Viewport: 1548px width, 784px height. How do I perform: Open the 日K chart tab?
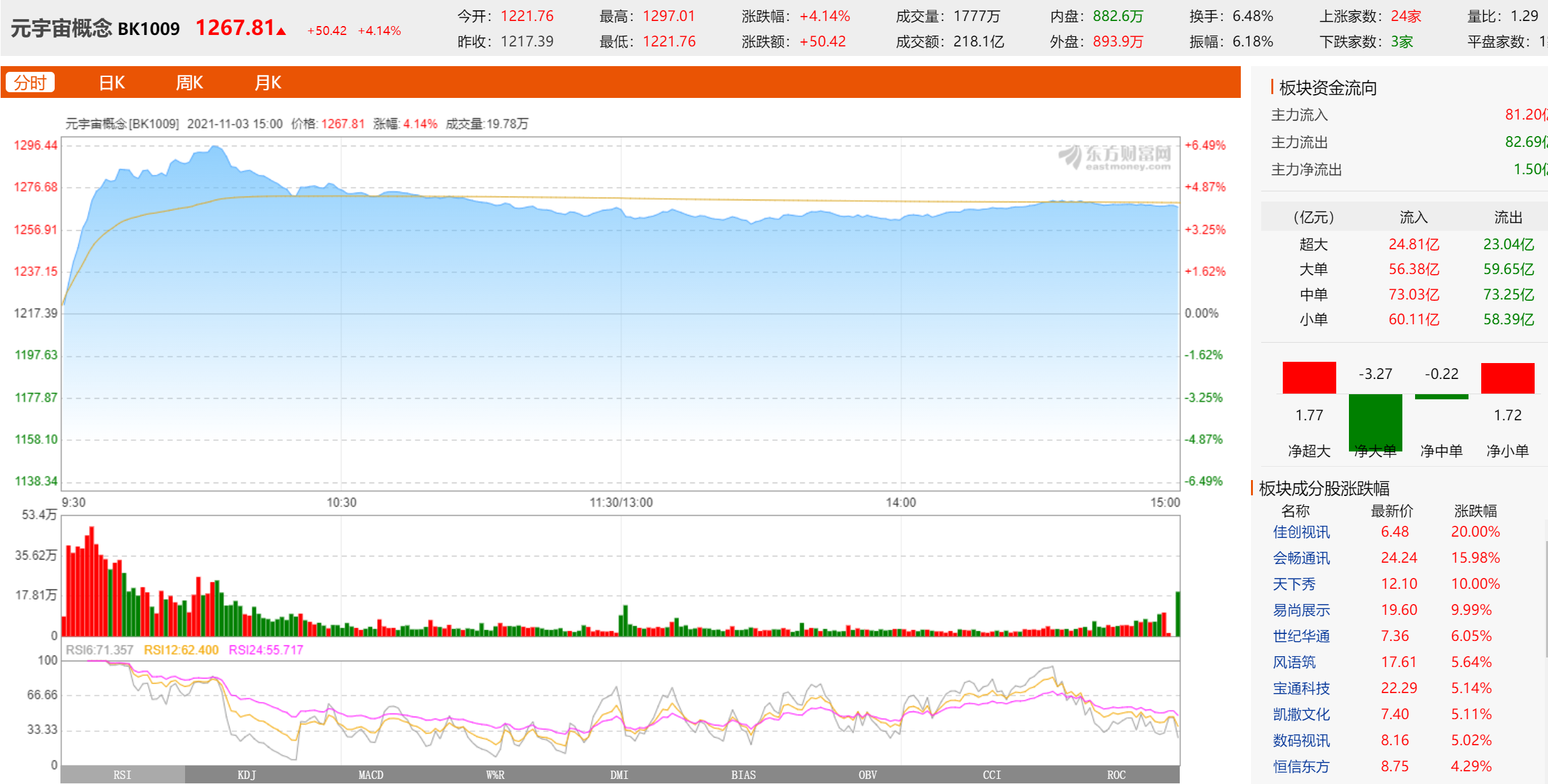coord(111,83)
